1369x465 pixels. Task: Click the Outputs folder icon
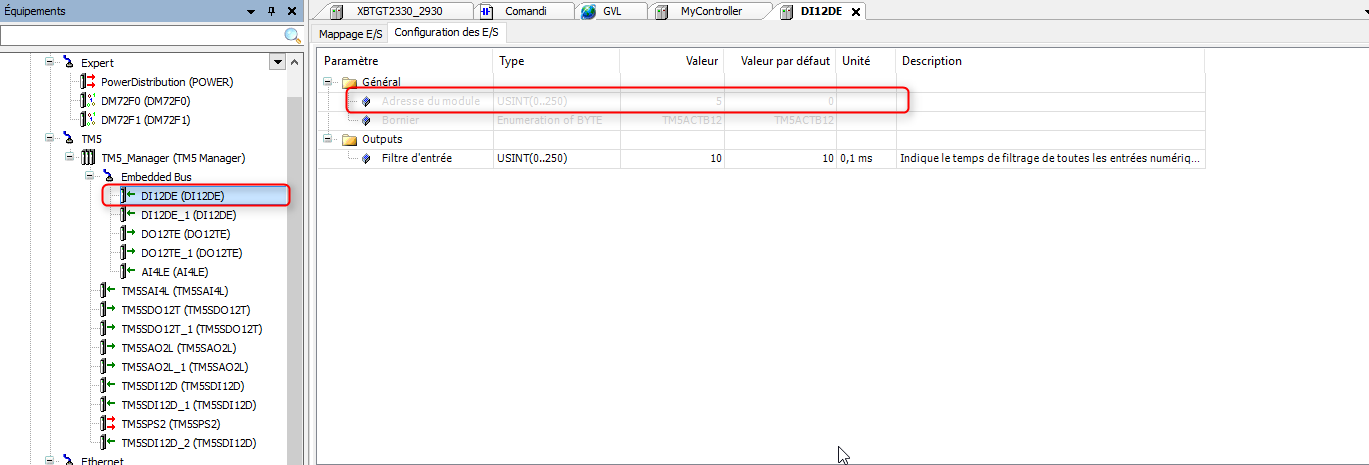[349, 139]
